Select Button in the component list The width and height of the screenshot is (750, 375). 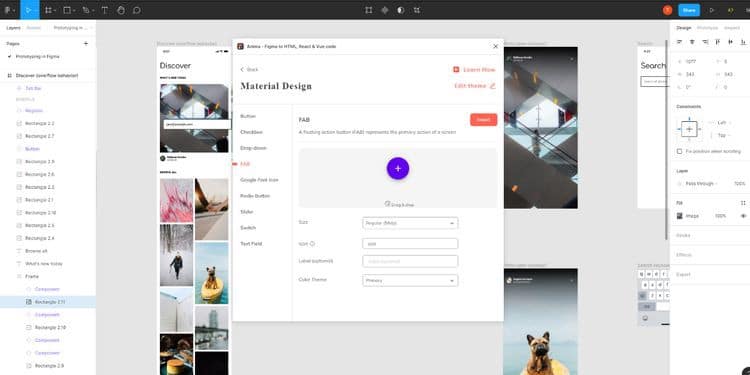pyautogui.click(x=248, y=116)
